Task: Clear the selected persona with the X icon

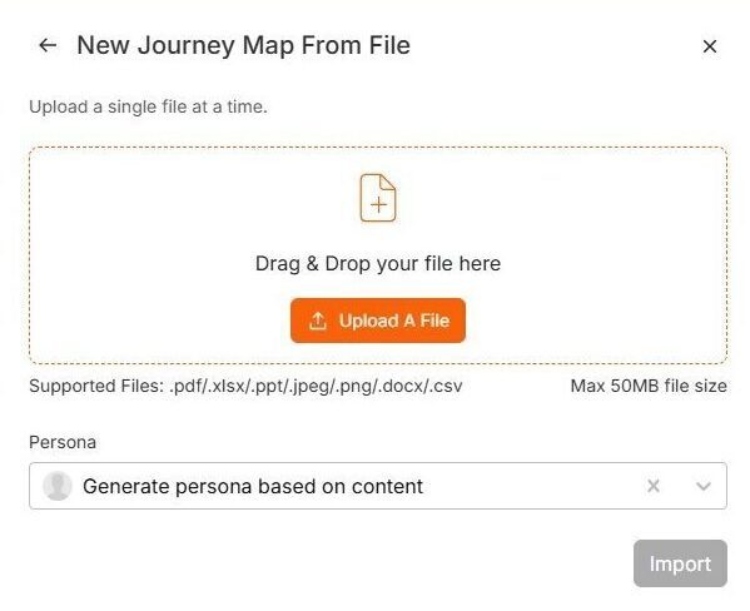Action: pos(653,486)
